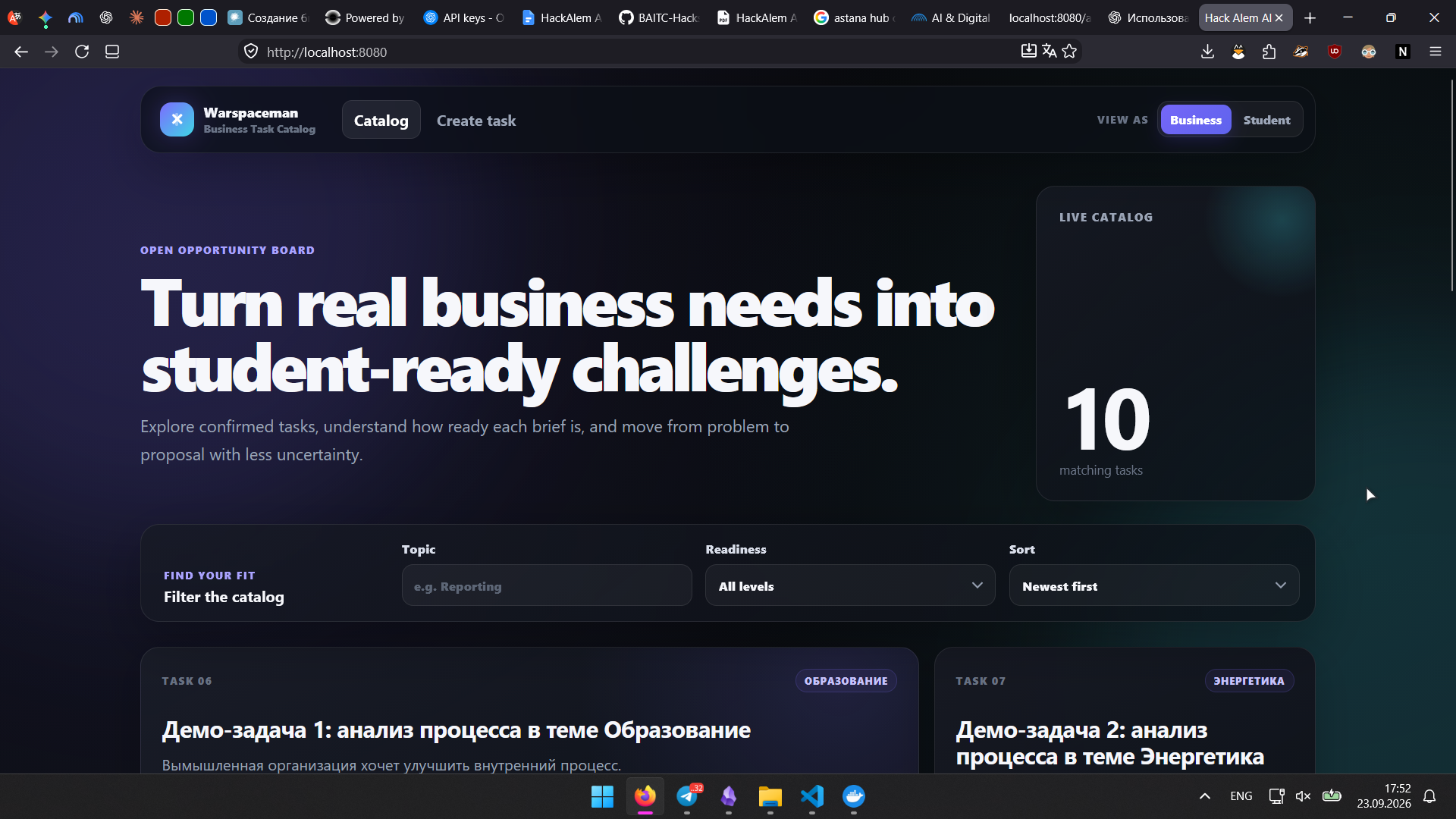Viewport: 1456px width, 819px height.
Task: Open the Sort Newest first dropdown
Action: coord(1154,585)
